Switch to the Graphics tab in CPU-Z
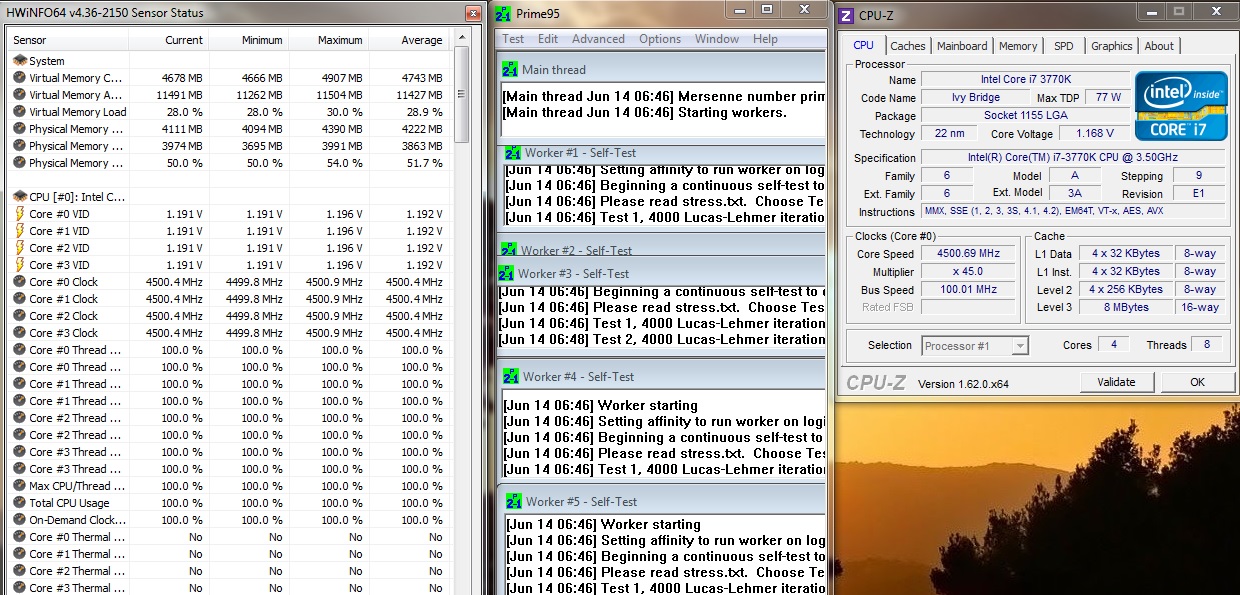Image resolution: width=1240 pixels, height=595 pixels. click(1112, 46)
